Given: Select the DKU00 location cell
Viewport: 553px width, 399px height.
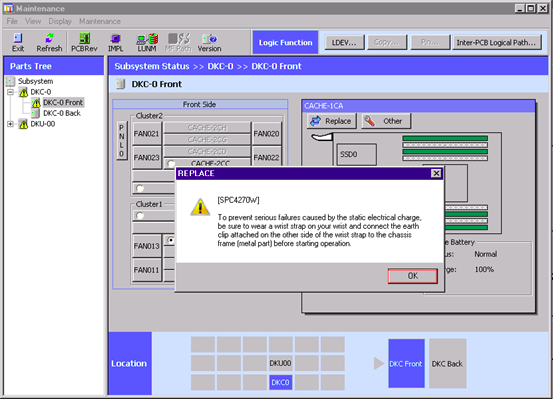Looking at the screenshot, I should 280,363.
